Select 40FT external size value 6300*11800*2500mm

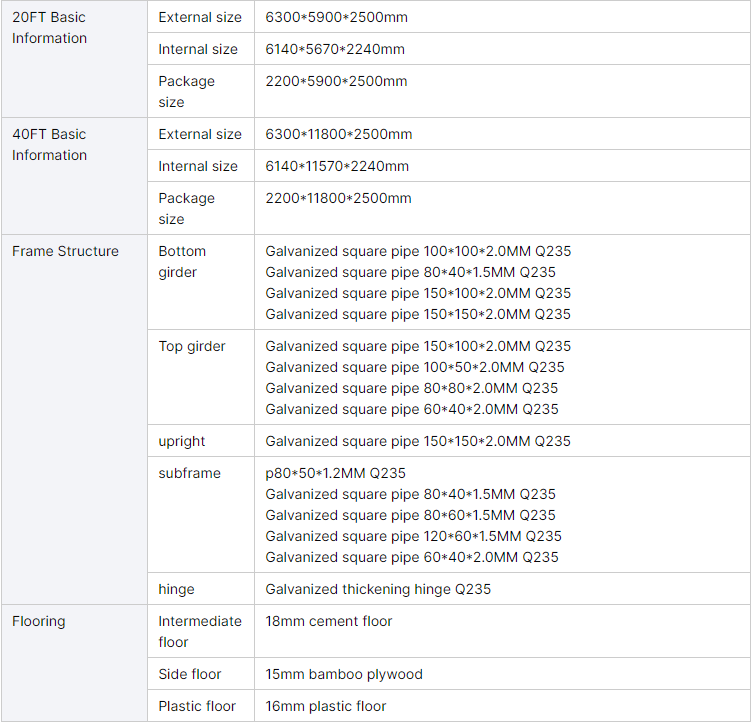point(339,134)
